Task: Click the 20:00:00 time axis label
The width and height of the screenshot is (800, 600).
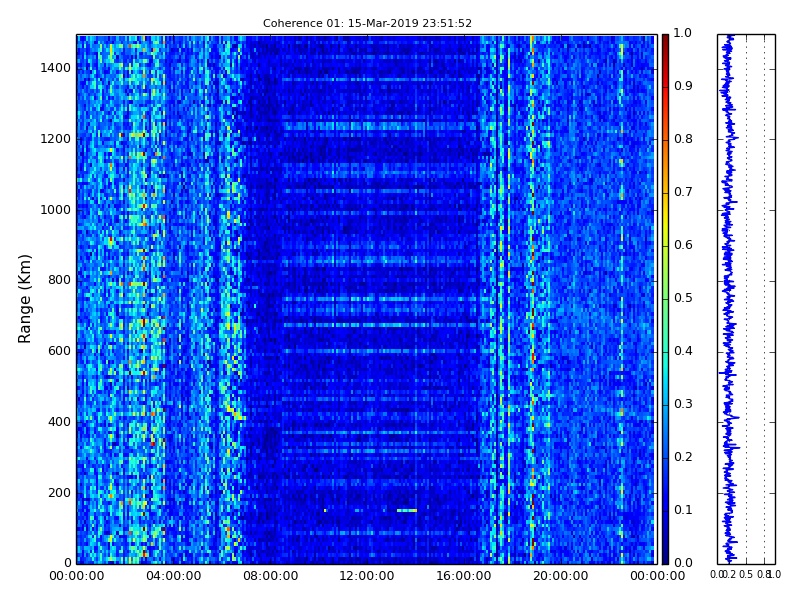Action: pyautogui.click(x=561, y=577)
